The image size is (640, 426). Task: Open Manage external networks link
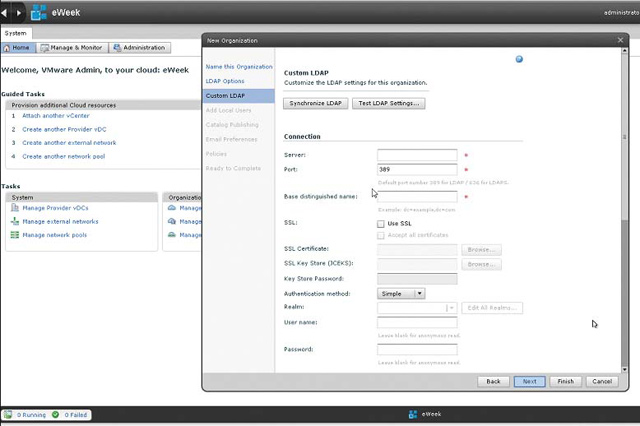[x=60, y=222]
